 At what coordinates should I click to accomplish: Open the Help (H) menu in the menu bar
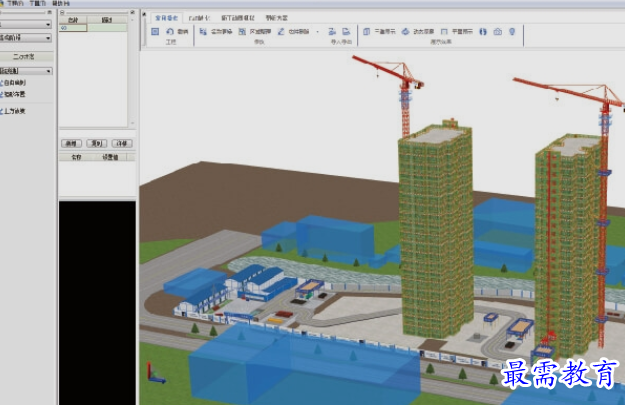pyautogui.click(x=61, y=3)
